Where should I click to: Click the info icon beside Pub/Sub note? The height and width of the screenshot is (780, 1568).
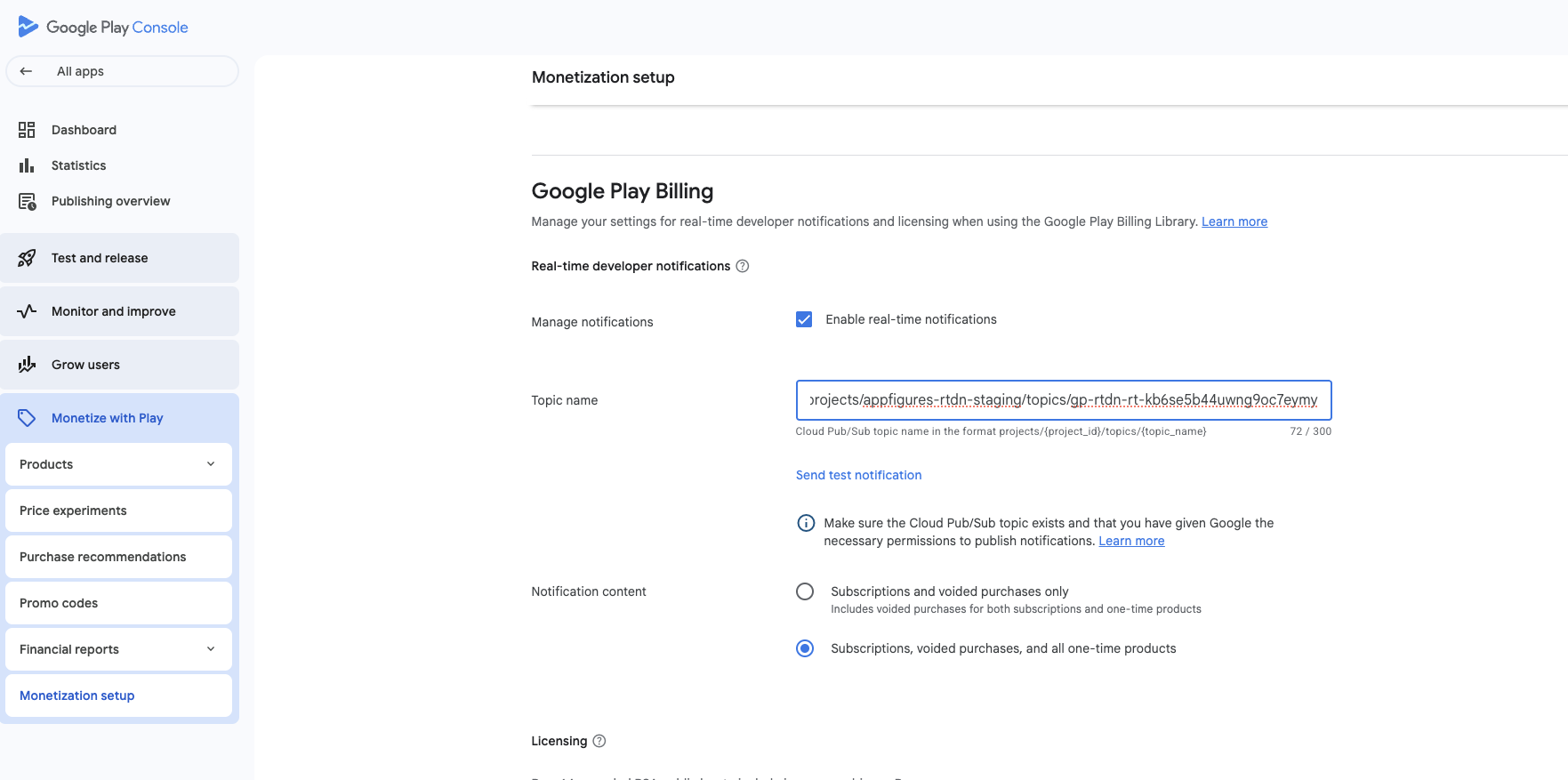[x=806, y=523]
